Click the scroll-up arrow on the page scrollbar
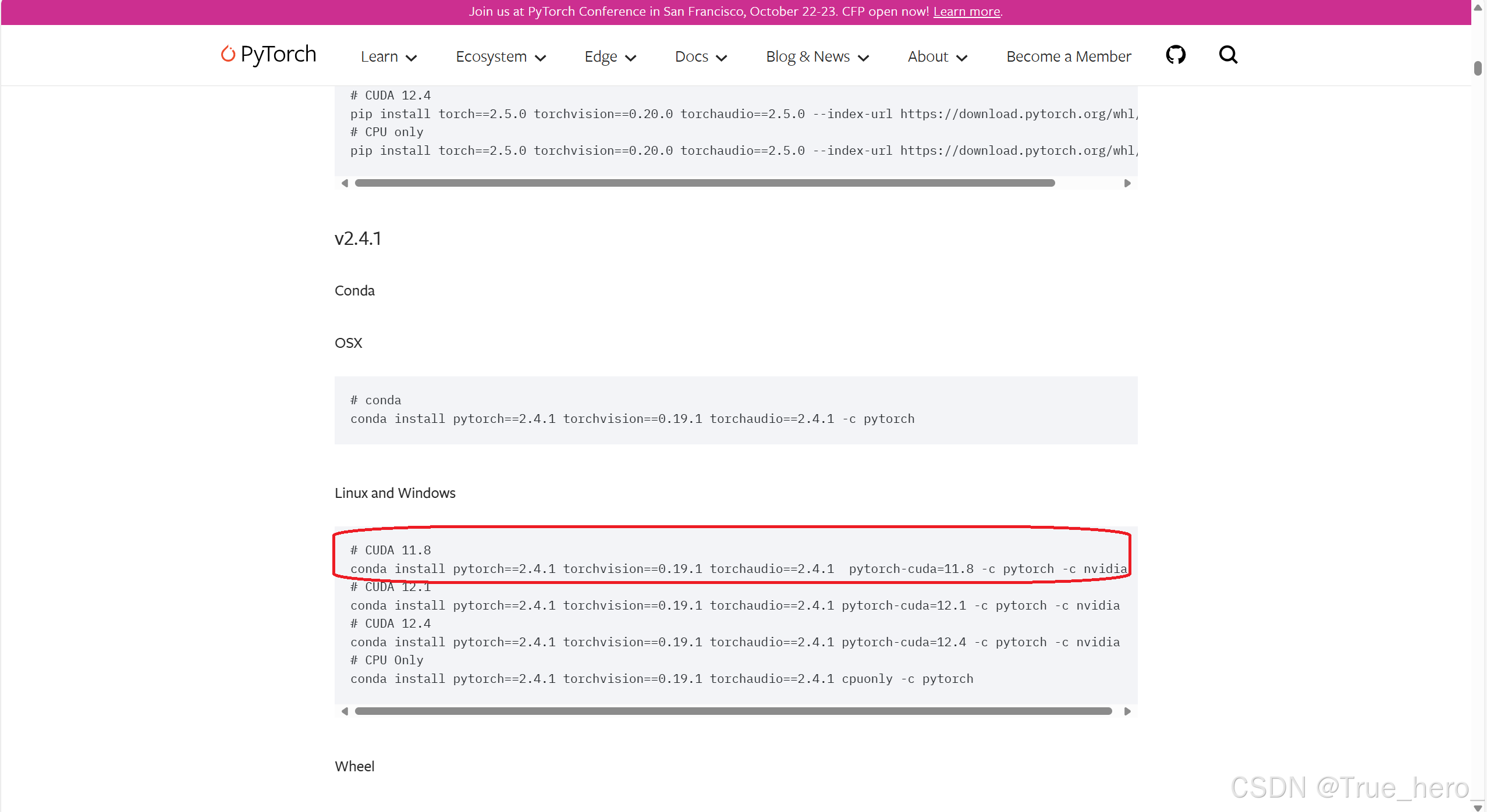 (1478, 6)
